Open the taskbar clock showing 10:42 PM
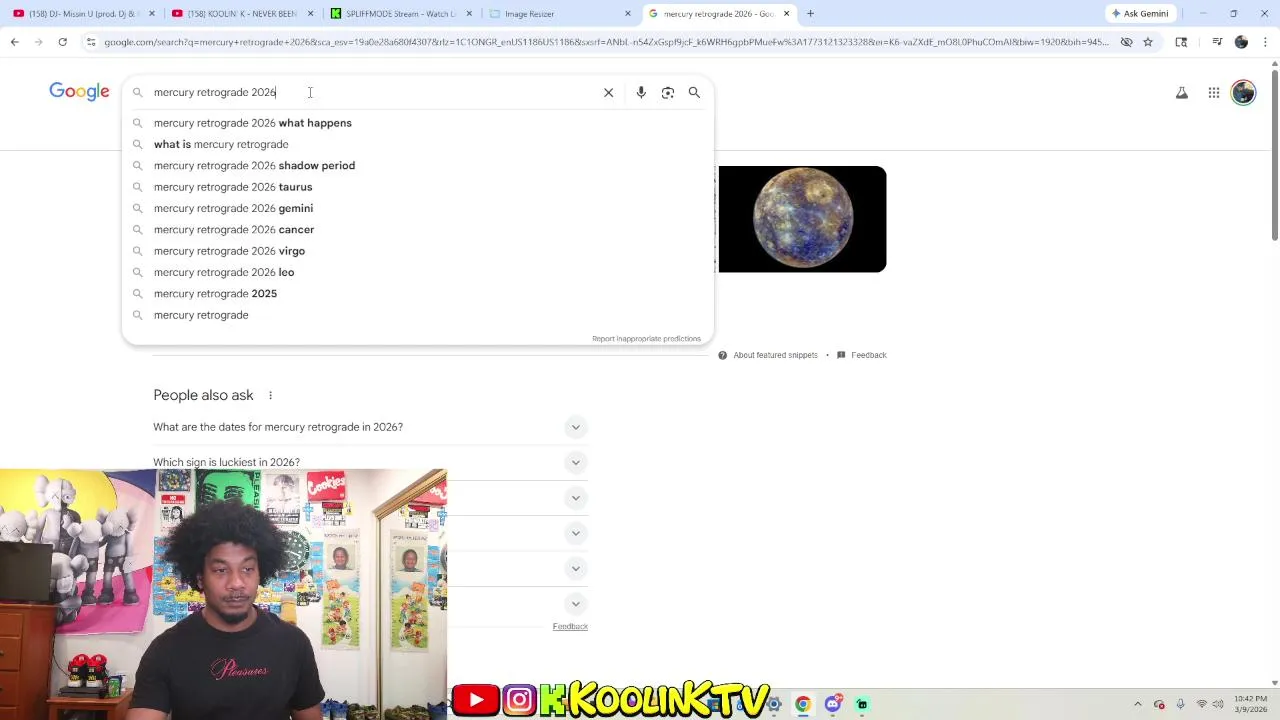Viewport: 1280px width, 720px height. 1250,704
